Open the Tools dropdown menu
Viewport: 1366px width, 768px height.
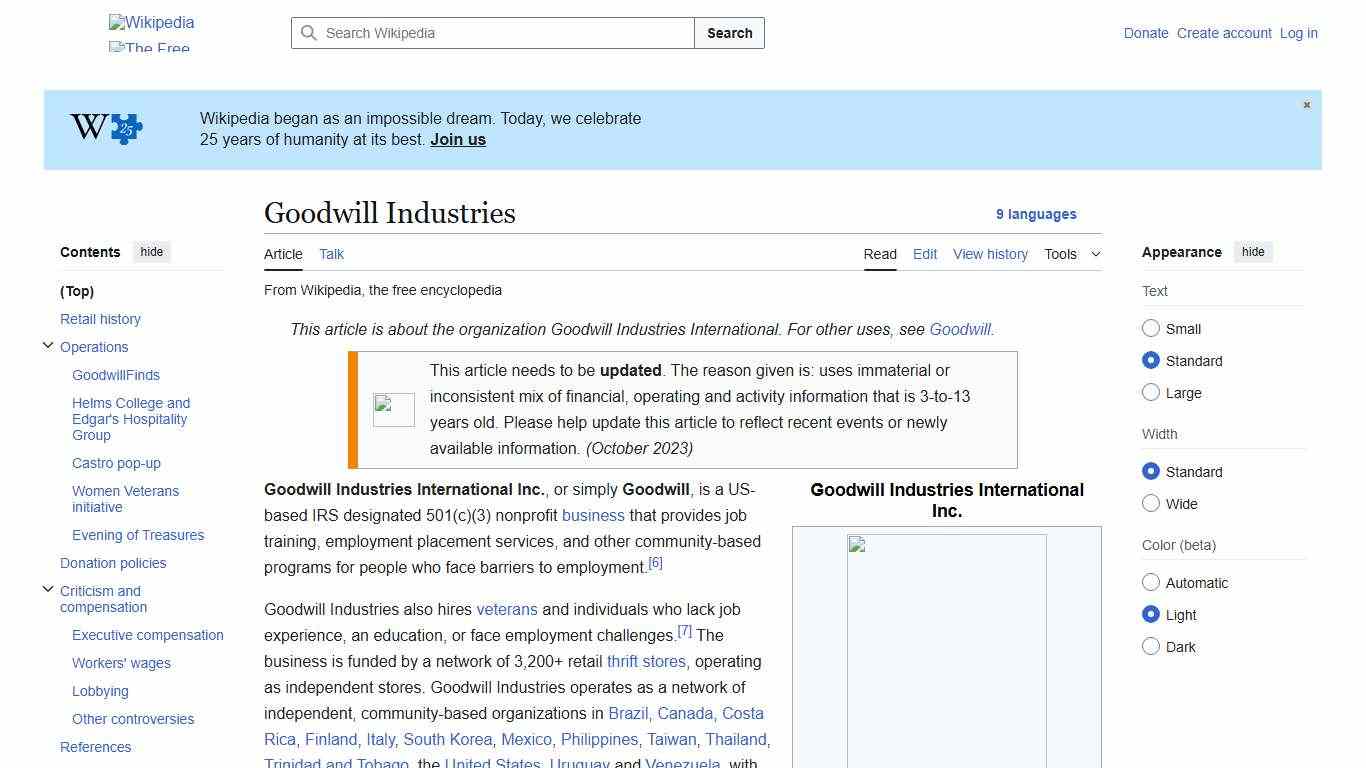[x=1072, y=254]
